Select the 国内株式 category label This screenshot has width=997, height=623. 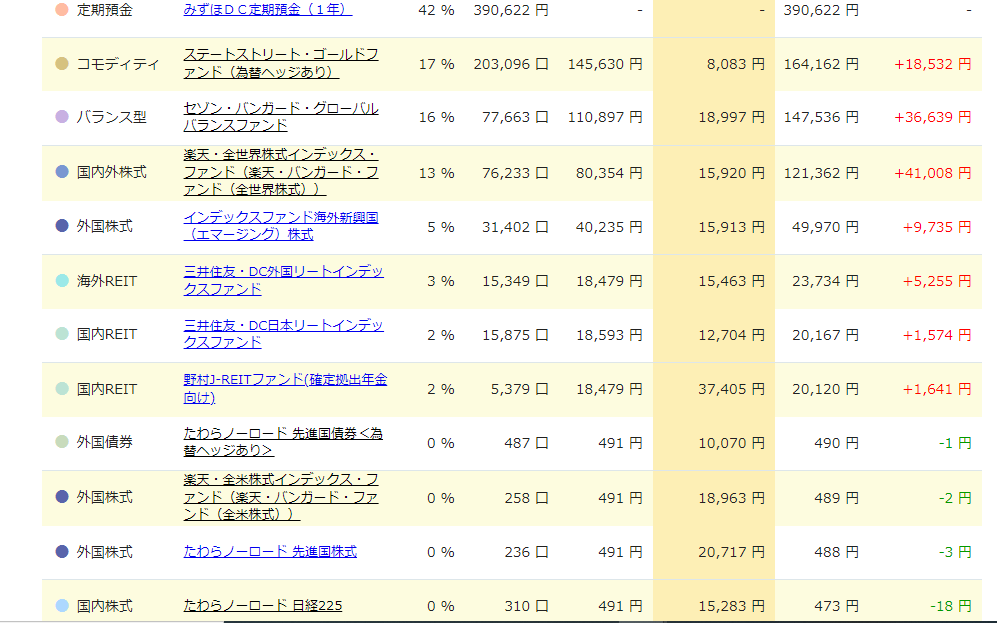104,606
